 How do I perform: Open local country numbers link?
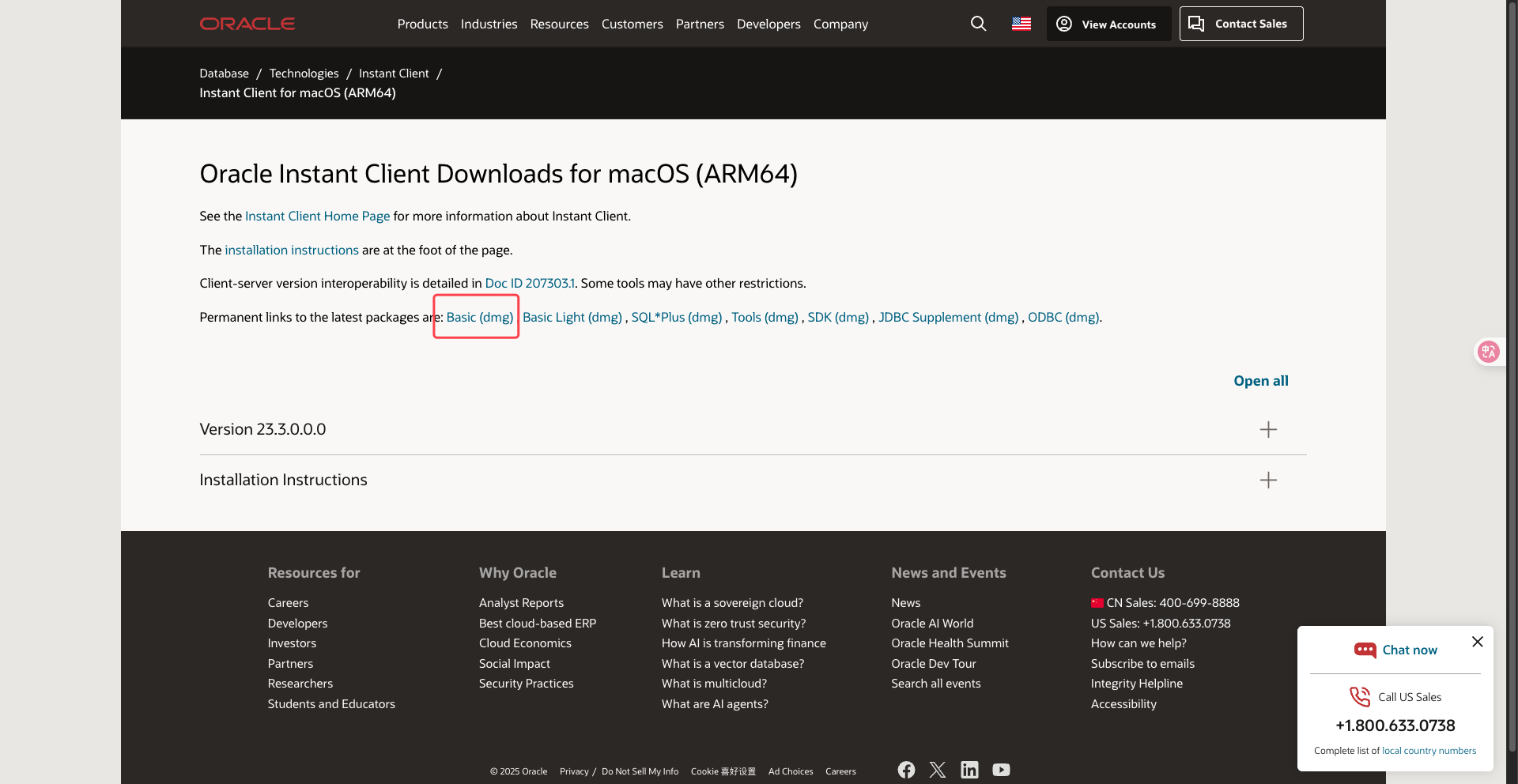1429,752
